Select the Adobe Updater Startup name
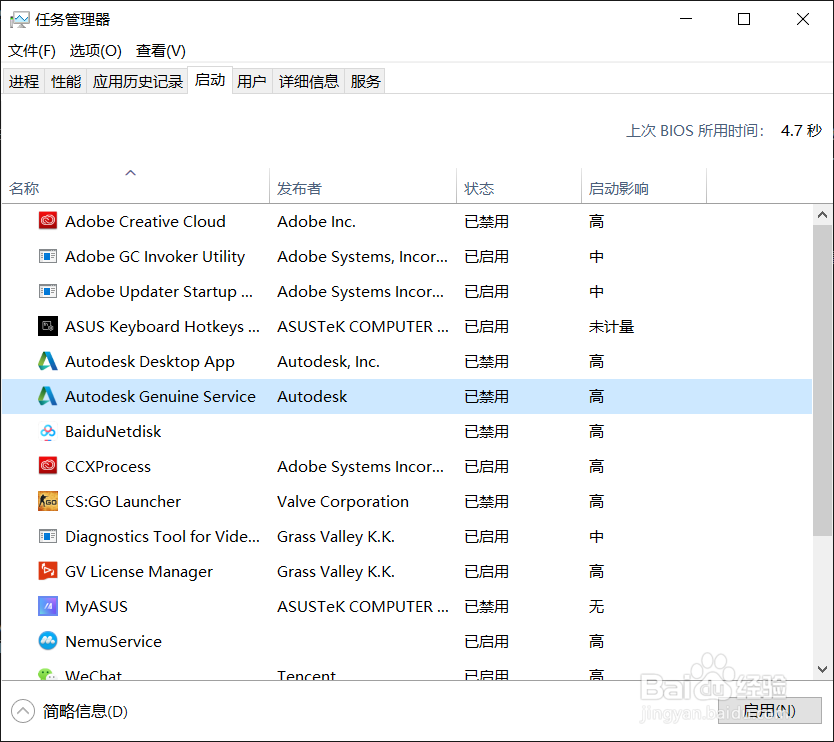 159,291
